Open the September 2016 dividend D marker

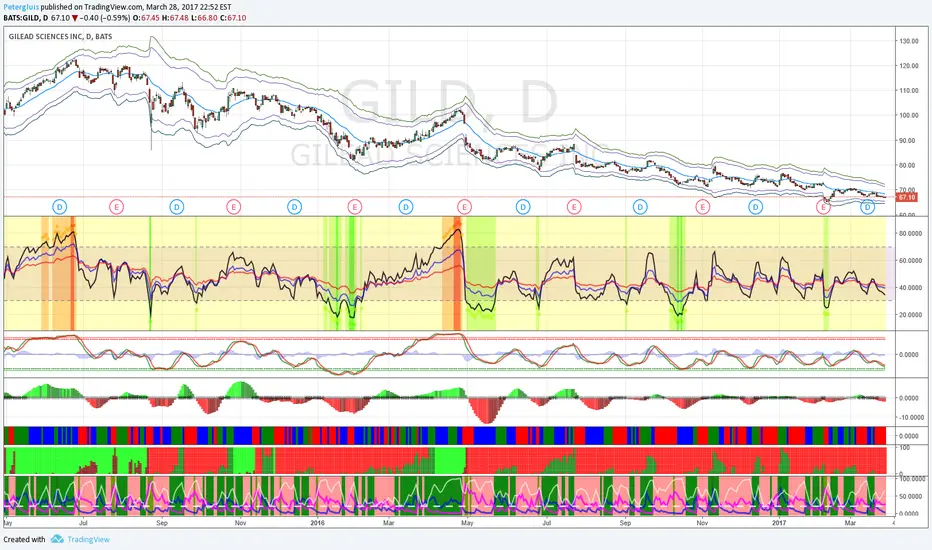point(640,207)
